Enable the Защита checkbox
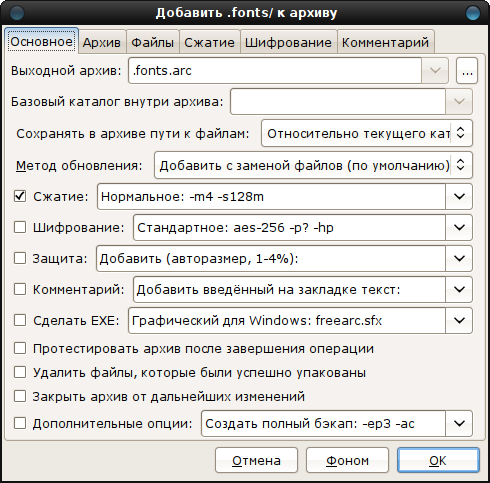The height and width of the screenshot is (483, 490). click(20, 258)
